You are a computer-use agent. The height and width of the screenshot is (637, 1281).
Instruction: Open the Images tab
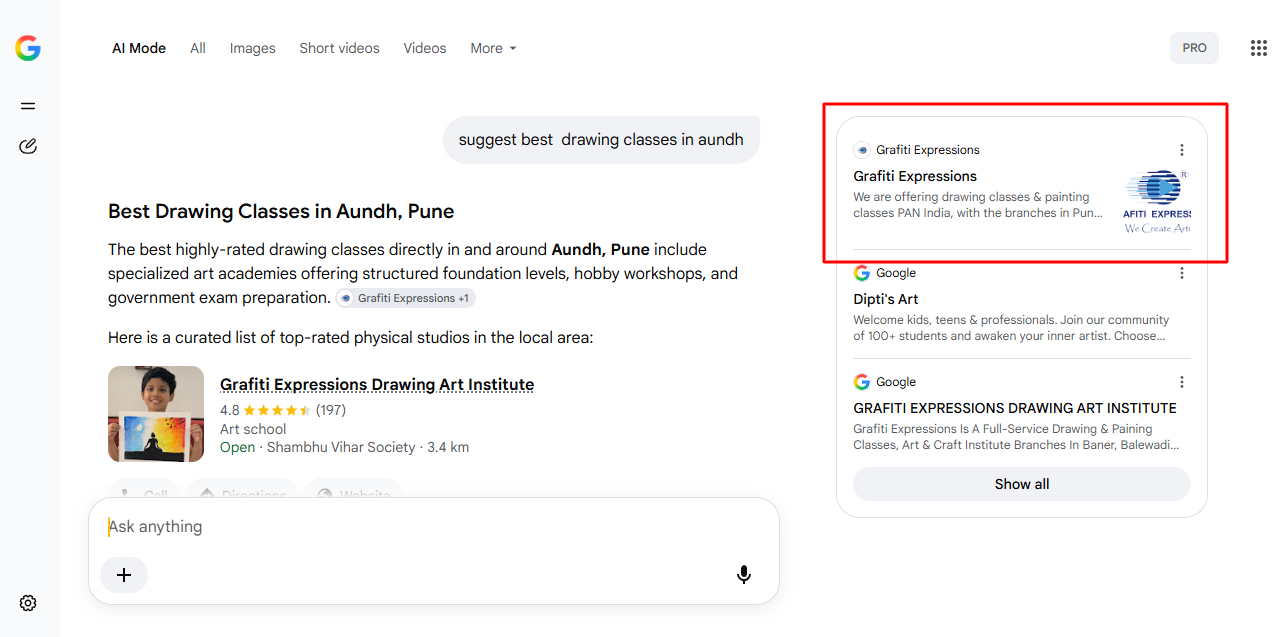click(x=252, y=48)
